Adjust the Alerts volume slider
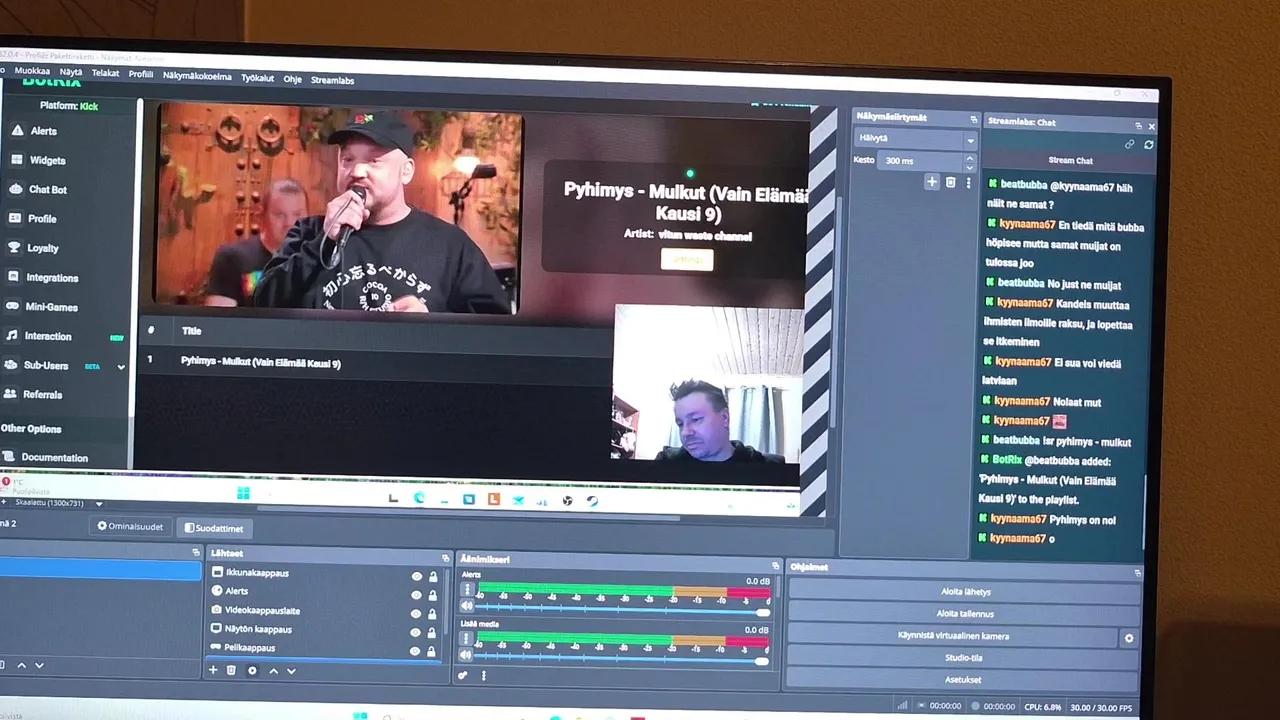 click(620, 611)
